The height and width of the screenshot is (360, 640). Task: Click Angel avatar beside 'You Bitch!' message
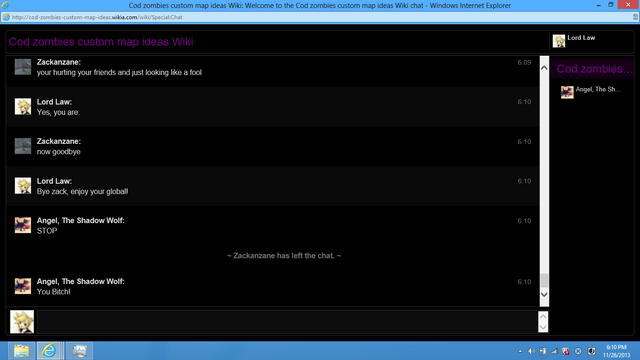tap(23, 286)
